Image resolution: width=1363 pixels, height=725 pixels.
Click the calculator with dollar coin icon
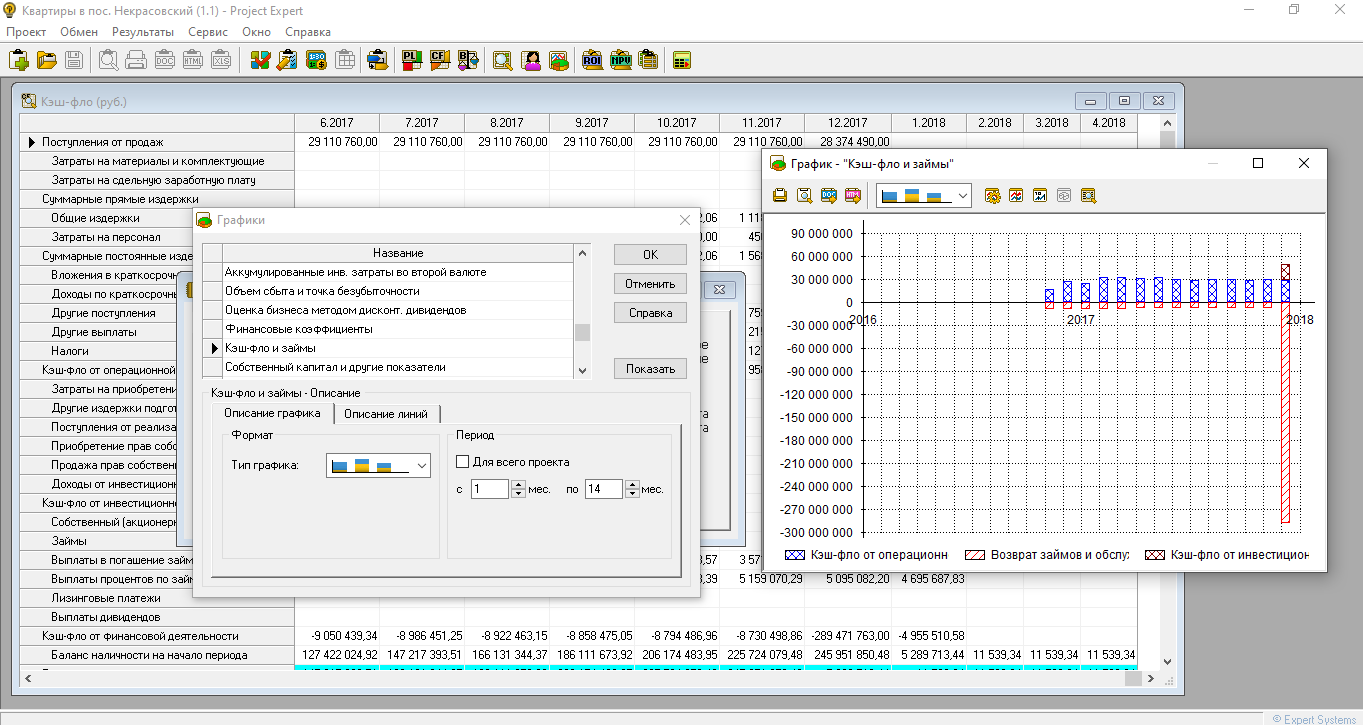317,60
